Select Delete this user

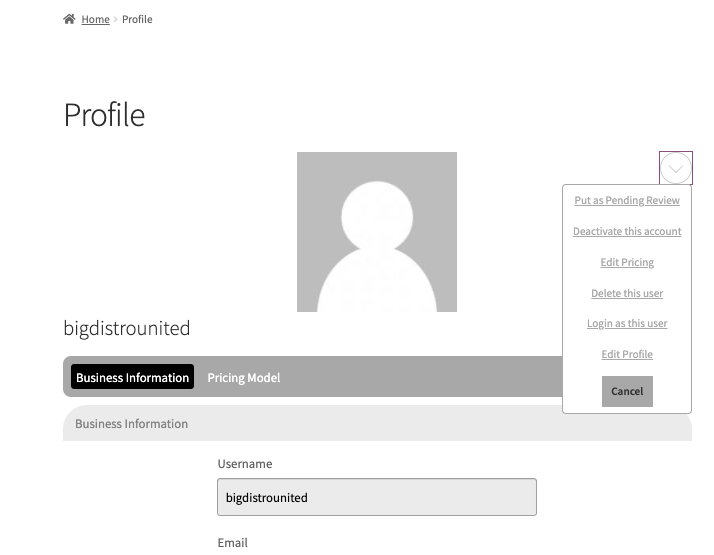(627, 293)
